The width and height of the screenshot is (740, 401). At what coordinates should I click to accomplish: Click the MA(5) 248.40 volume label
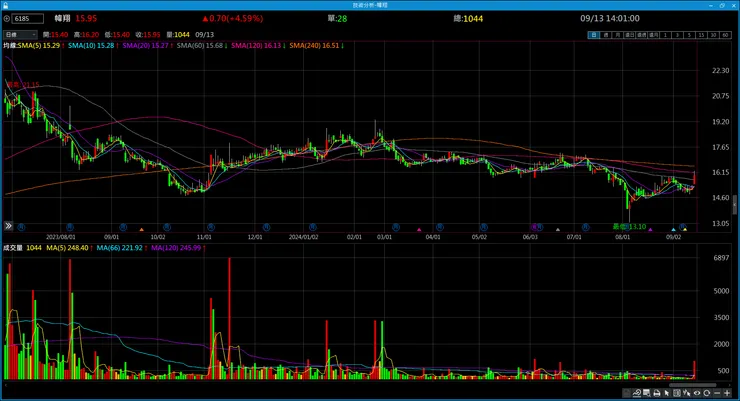67,248
